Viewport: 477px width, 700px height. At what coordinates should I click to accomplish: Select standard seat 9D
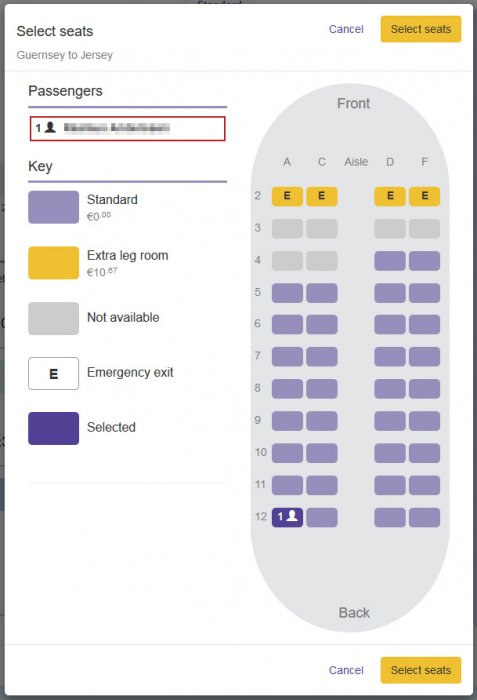[390, 421]
